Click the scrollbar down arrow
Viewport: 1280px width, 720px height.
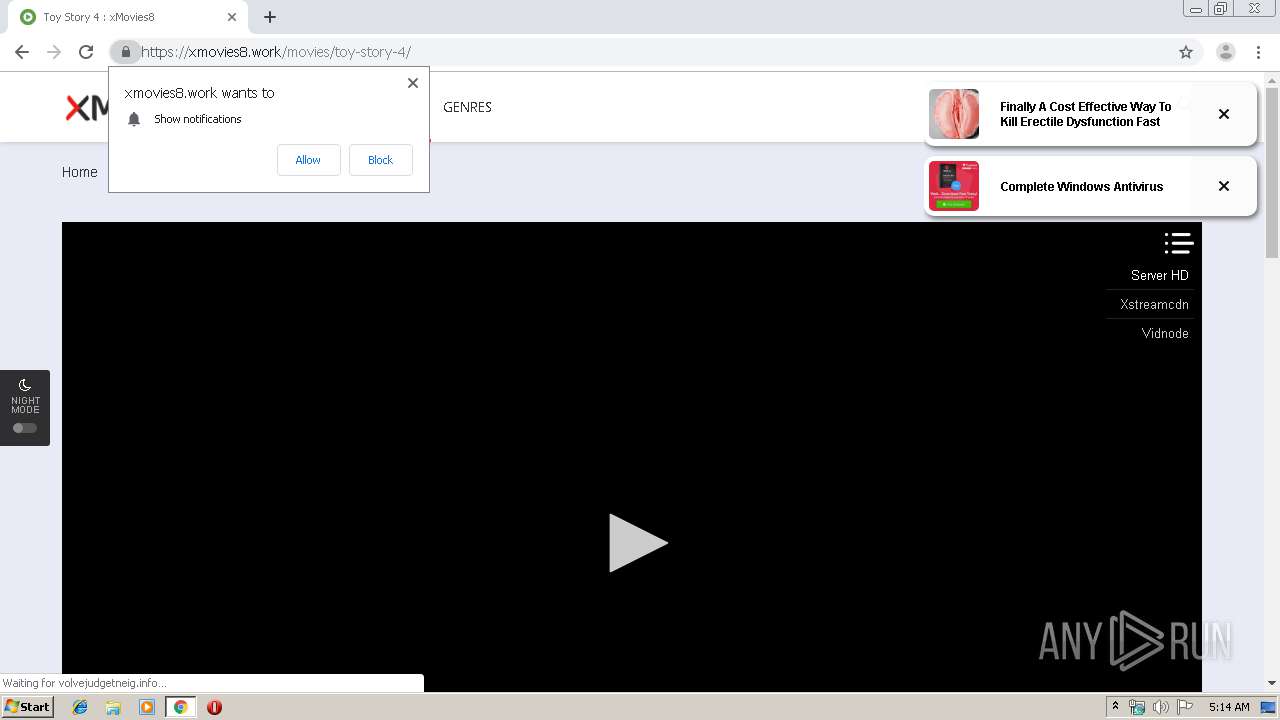(x=1272, y=683)
